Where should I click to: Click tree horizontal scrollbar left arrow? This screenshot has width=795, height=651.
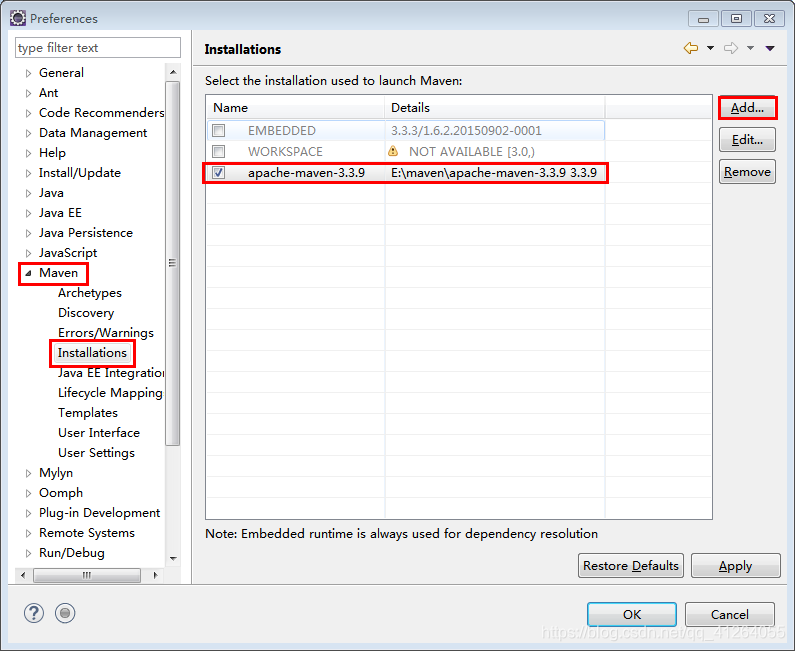pos(23,575)
